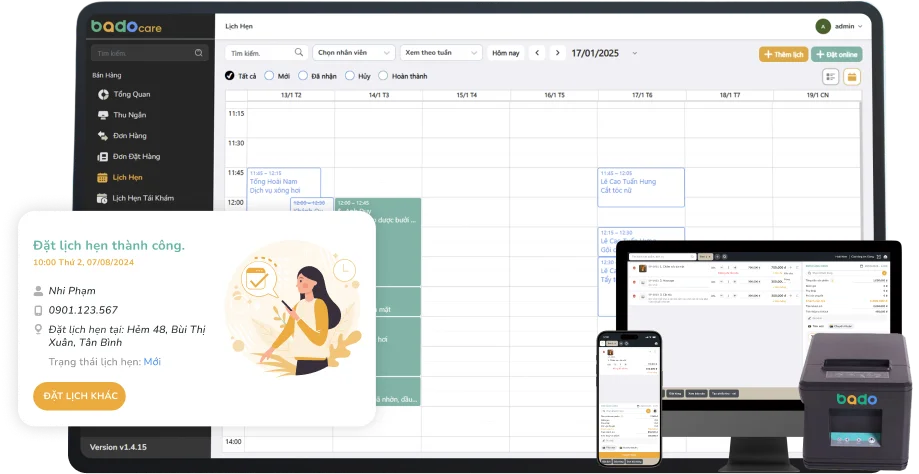Click the Lịch Hẹn page title
The image size is (919, 474).
coord(239,26)
